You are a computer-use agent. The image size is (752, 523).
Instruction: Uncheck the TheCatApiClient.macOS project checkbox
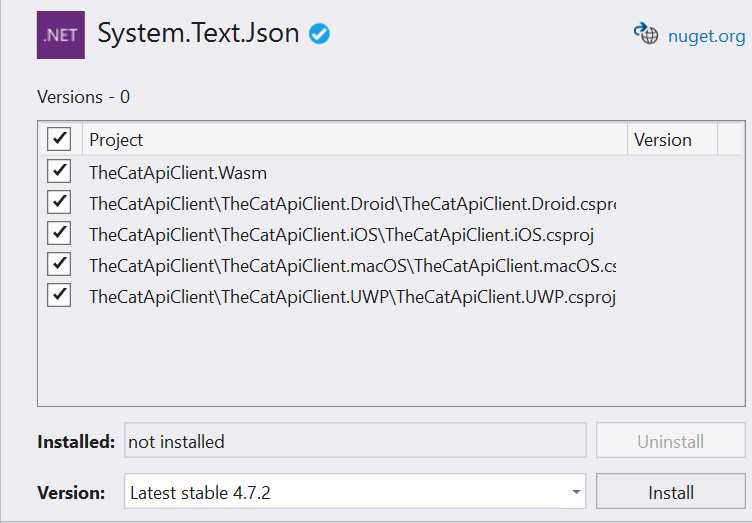[x=59, y=264]
